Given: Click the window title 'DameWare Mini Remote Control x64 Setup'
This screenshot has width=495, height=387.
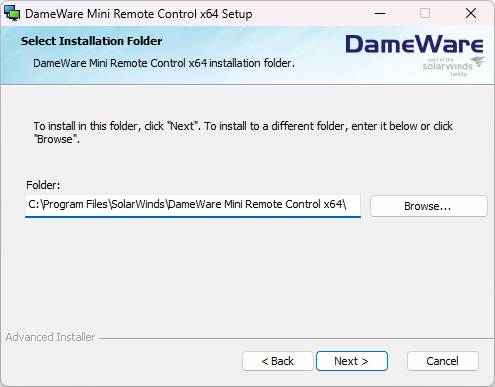Looking at the screenshot, I should tap(139, 14).
